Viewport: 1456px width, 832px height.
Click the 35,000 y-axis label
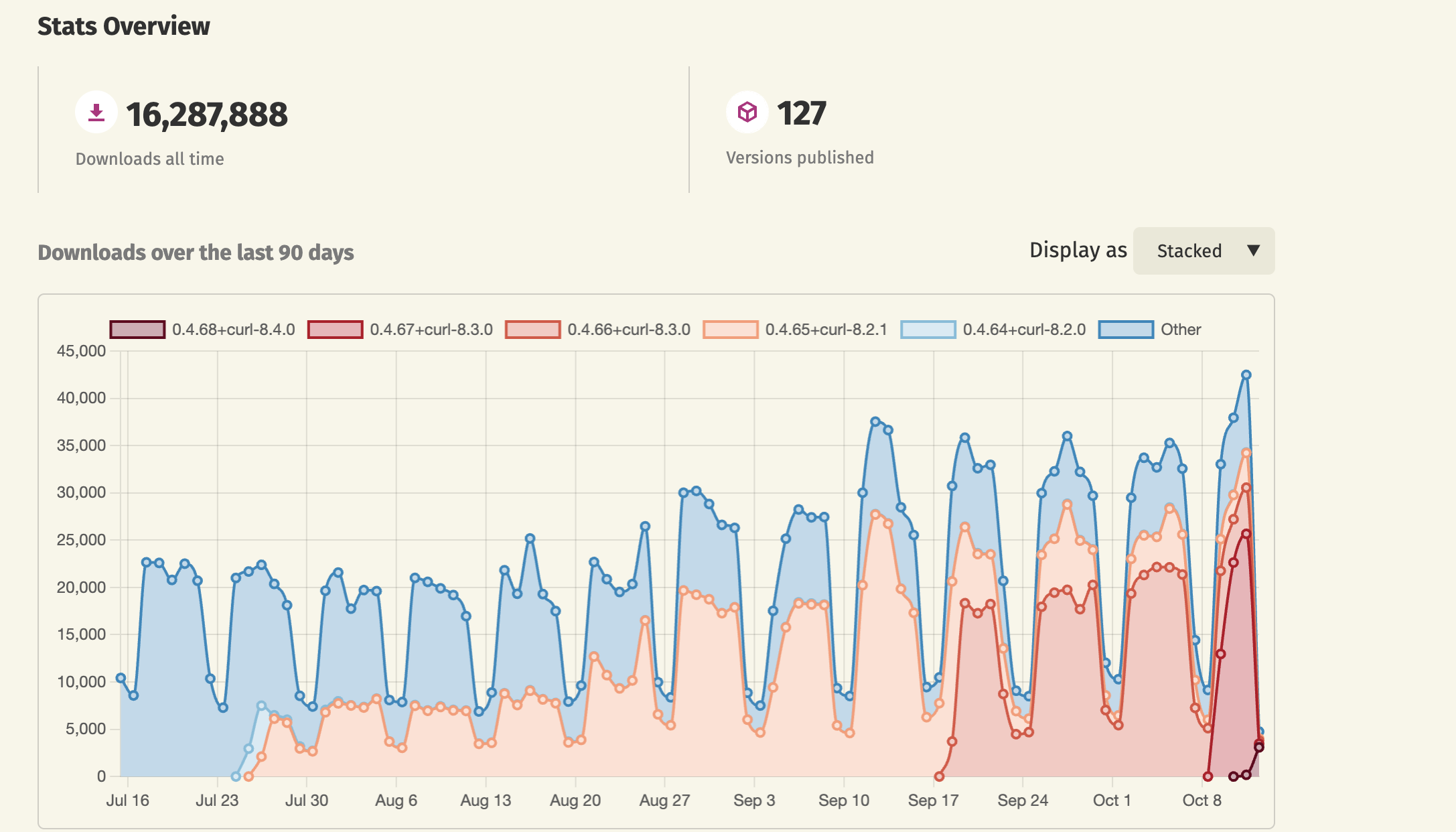(x=81, y=445)
